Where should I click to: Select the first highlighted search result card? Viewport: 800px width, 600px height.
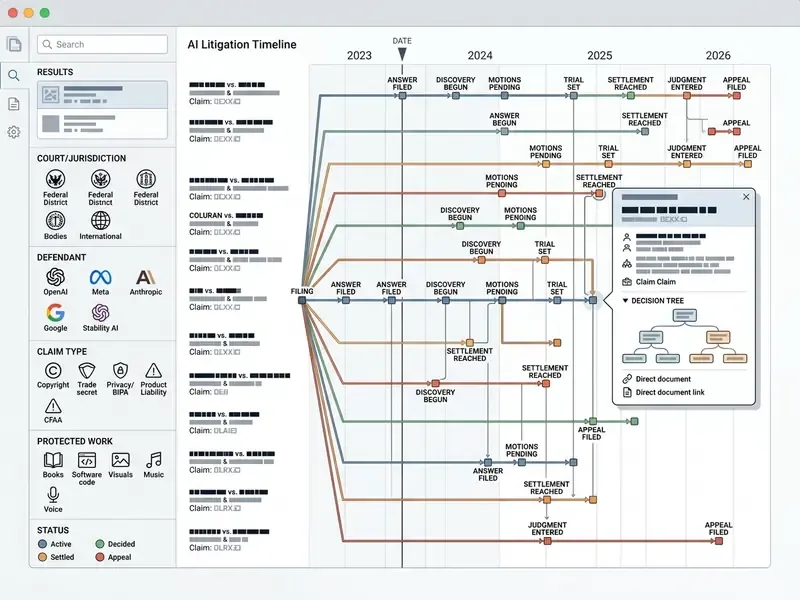tap(102, 94)
